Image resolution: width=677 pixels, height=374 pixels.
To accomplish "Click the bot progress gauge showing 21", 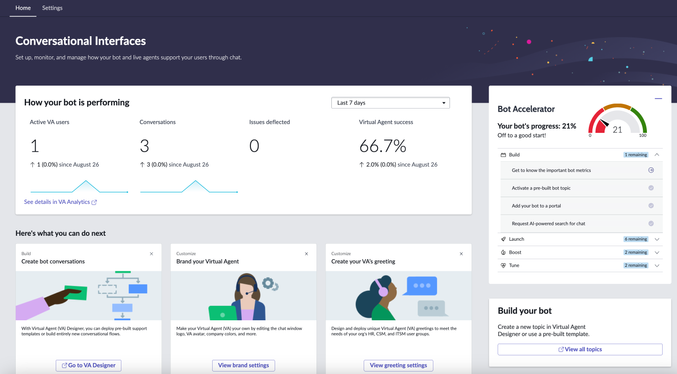I will coord(617,120).
